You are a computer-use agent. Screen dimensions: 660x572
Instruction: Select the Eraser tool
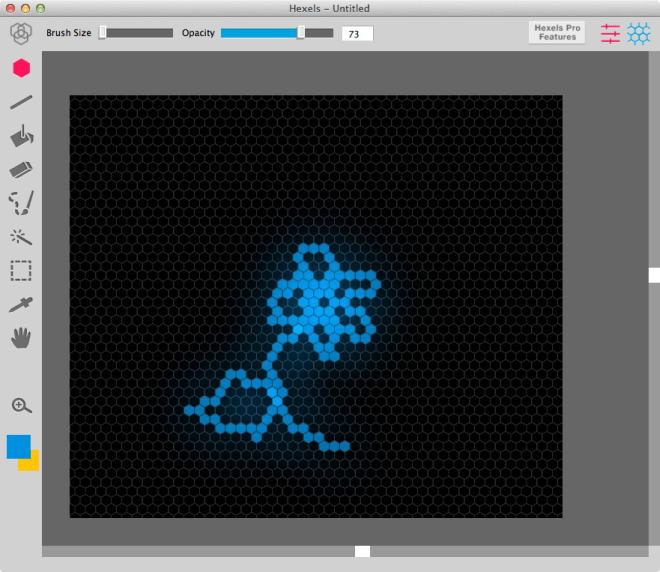(21, 170)
